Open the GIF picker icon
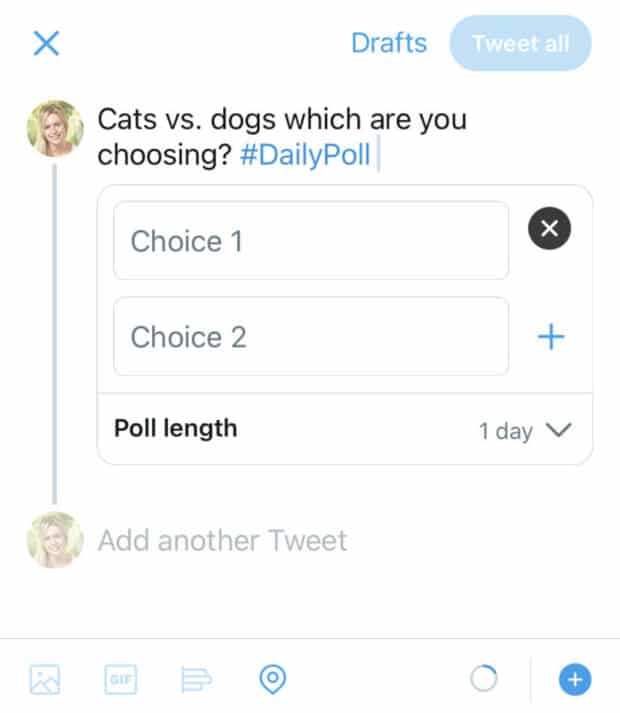This screenshot has height=713, width=620. click(120, 680)
